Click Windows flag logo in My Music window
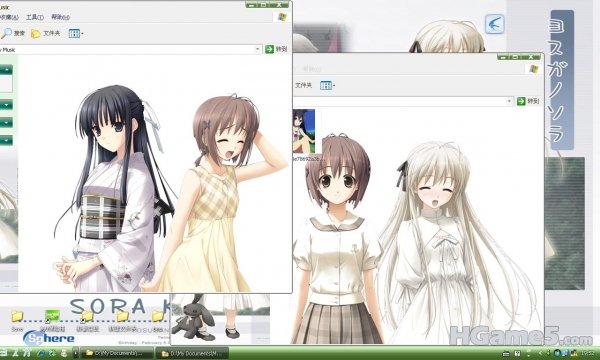Screen dimensions: 600x360 pyautogui.click(x=282, y=17)
